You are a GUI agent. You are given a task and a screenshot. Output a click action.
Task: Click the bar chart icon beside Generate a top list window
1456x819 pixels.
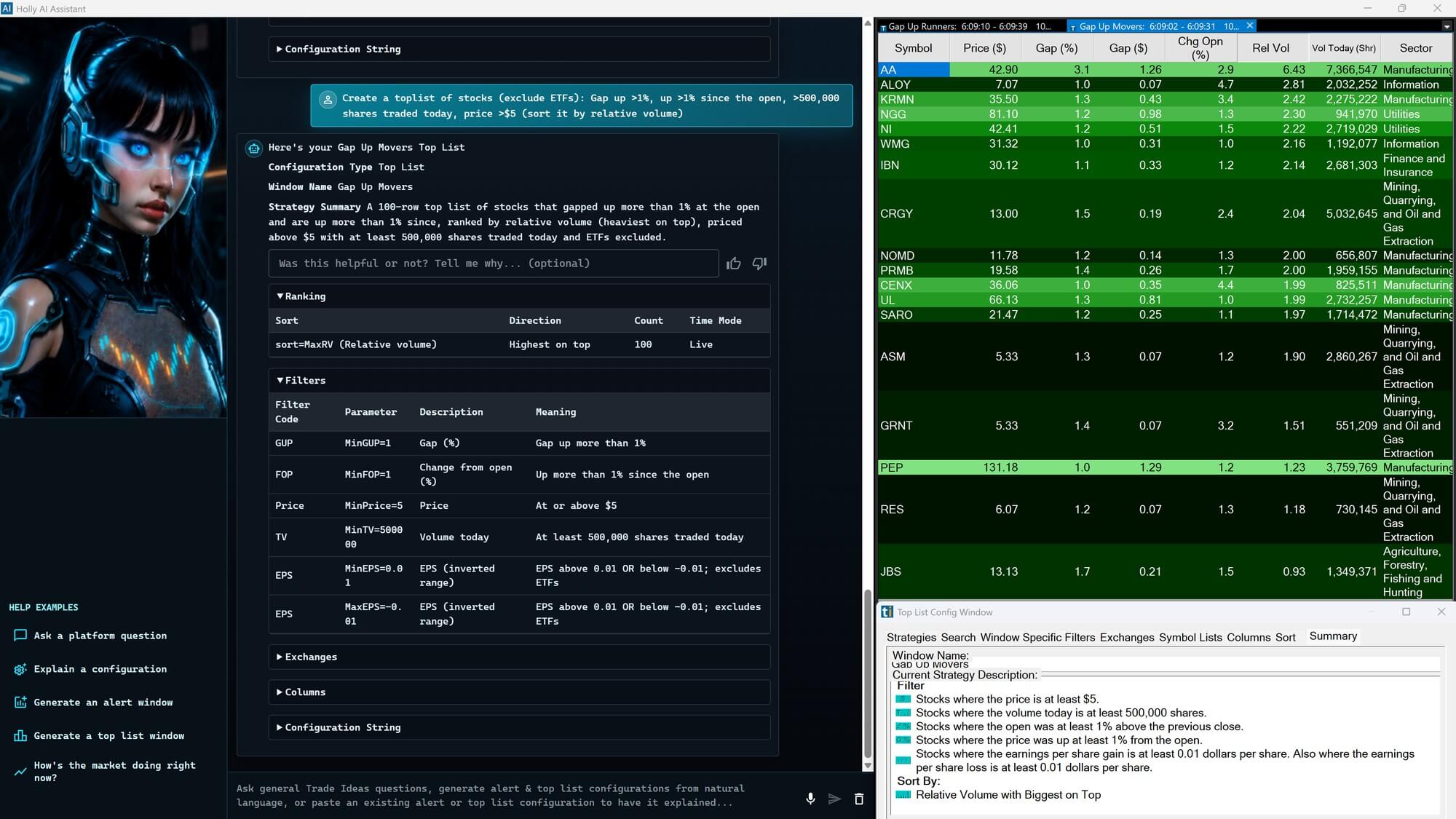point(20,736)
